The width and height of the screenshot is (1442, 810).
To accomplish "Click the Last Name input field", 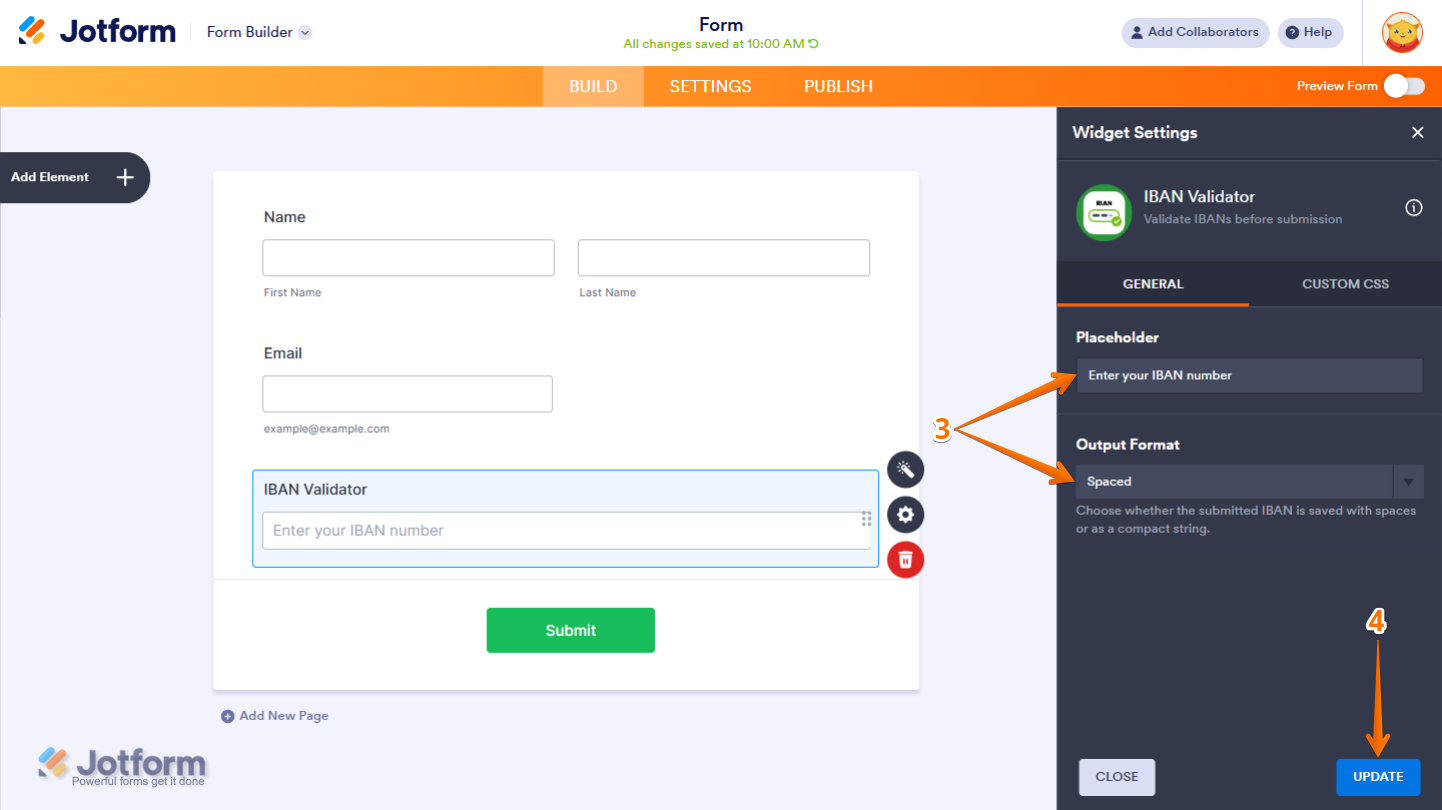I will (x=724, y=258).
